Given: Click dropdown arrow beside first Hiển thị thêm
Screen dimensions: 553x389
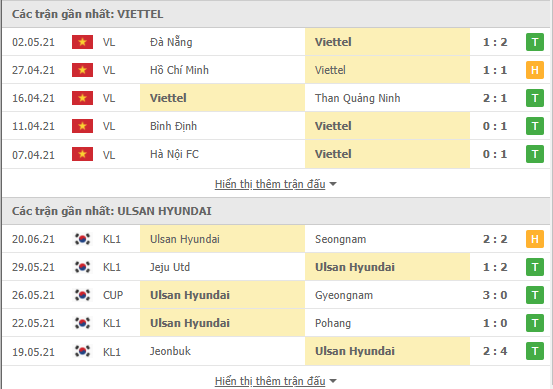Looking at the screenshot, I should (x=333, y=184).
